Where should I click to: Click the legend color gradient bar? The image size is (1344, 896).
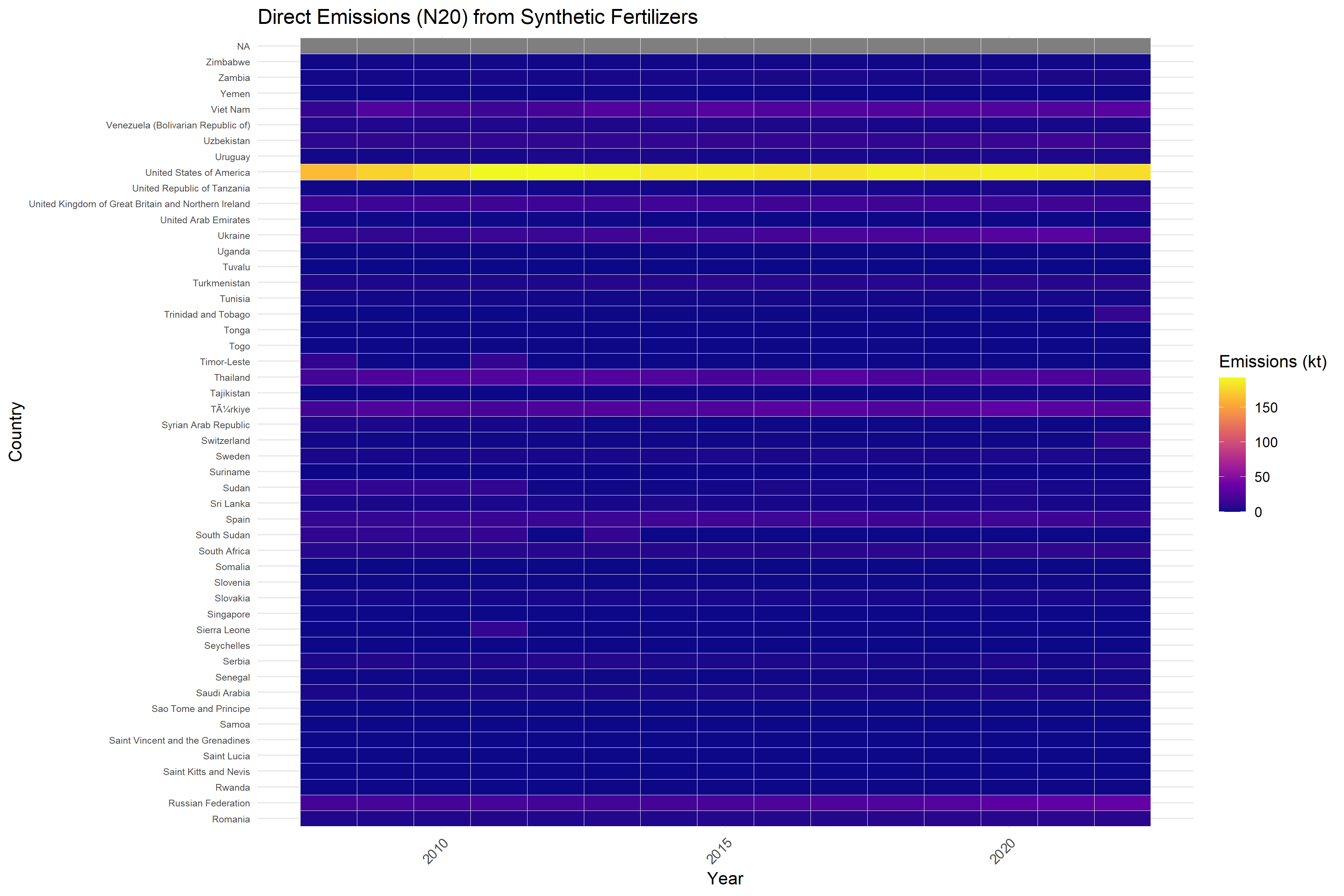click(1232, 445)
